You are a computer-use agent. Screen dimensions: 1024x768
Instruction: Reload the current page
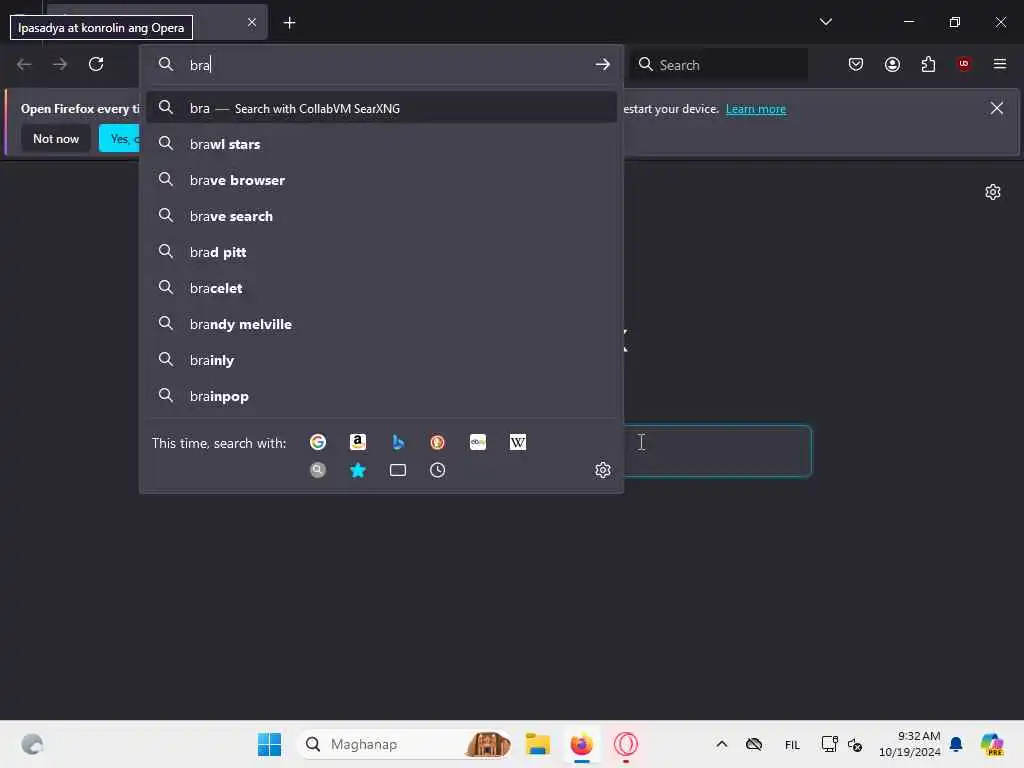[x=96, y=64]
